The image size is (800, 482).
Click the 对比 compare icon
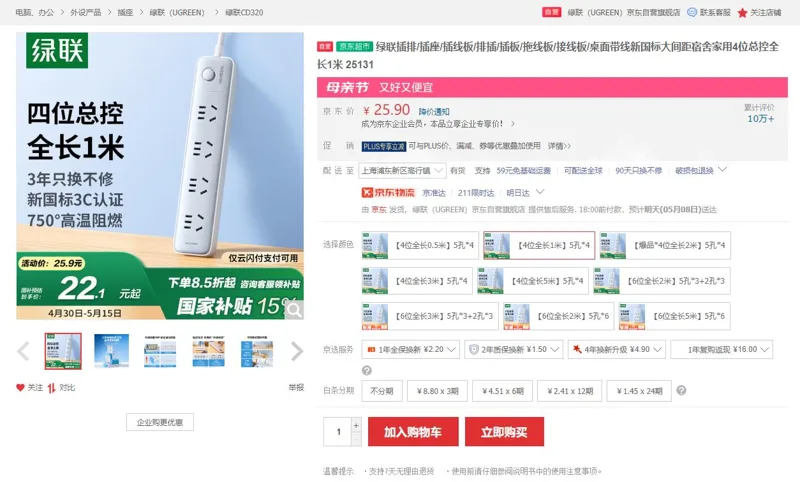[52, 388]
